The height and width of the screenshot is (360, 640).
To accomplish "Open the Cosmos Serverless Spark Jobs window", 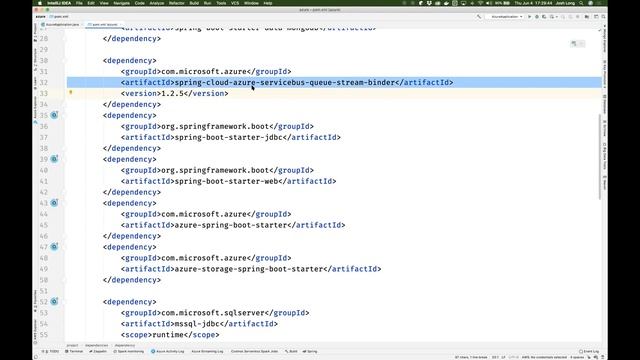I will 254,351.
